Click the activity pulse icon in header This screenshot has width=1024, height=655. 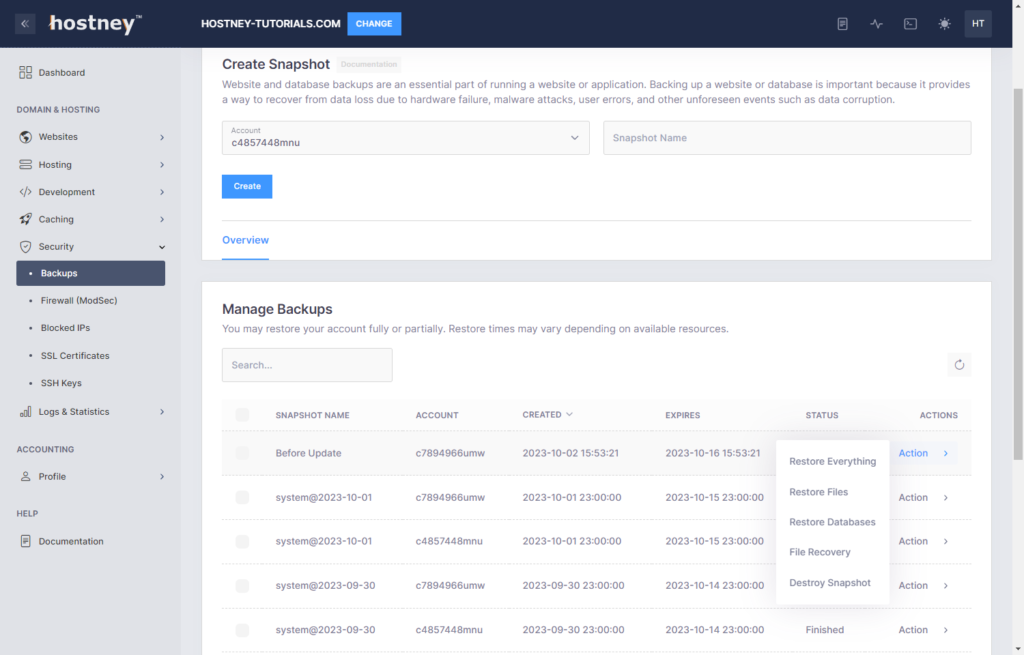click(x=877, y=24)
